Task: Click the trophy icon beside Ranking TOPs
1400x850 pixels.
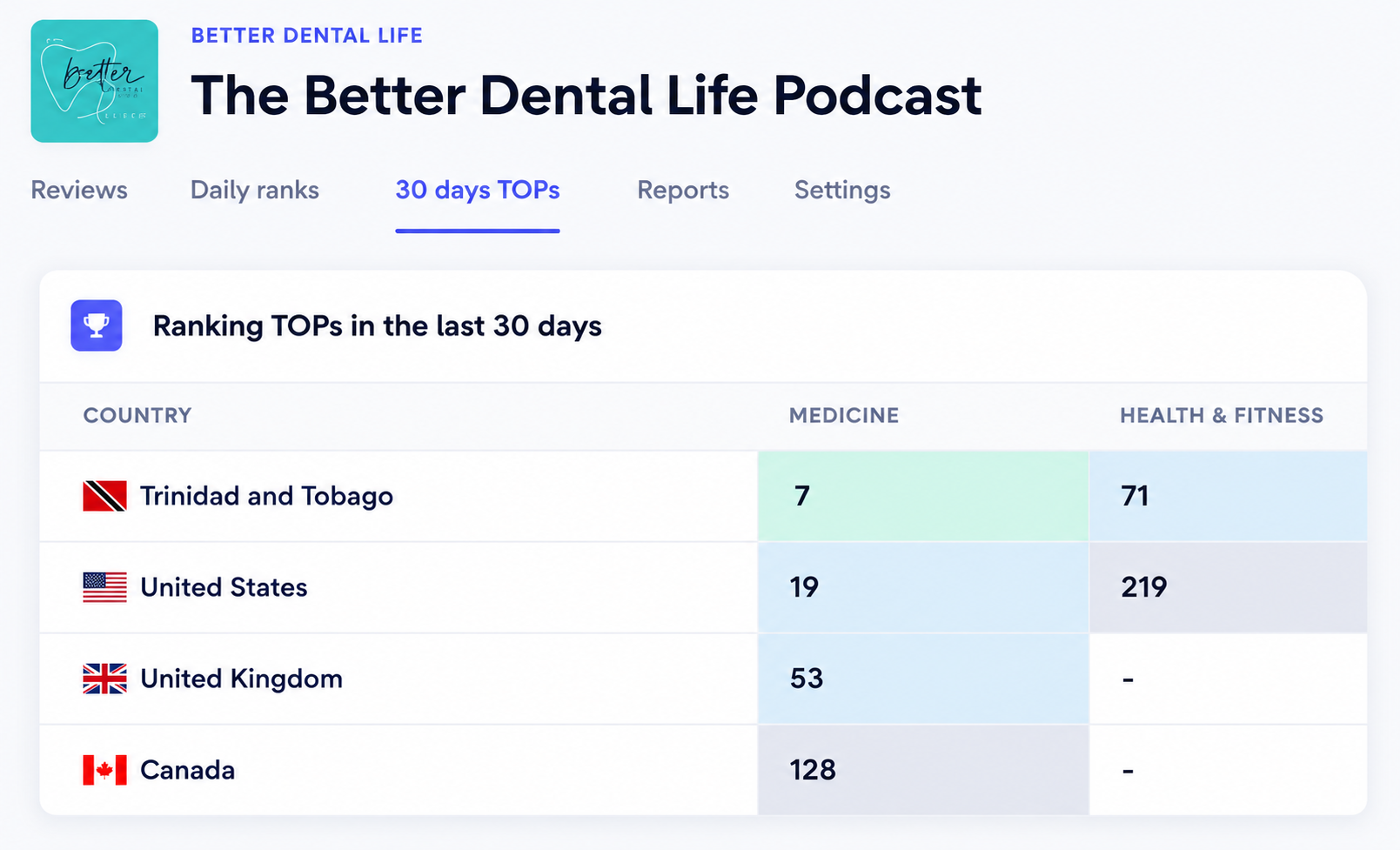Action: point(97,325)
